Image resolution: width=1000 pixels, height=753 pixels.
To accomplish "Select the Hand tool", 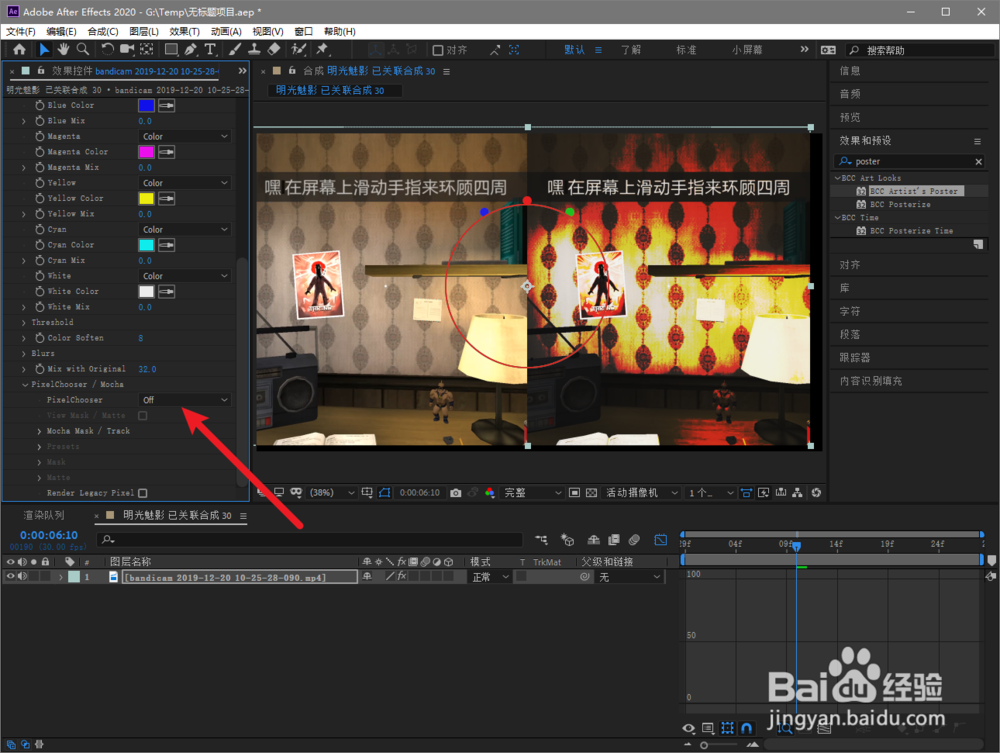I will click(x=63, y=50).
